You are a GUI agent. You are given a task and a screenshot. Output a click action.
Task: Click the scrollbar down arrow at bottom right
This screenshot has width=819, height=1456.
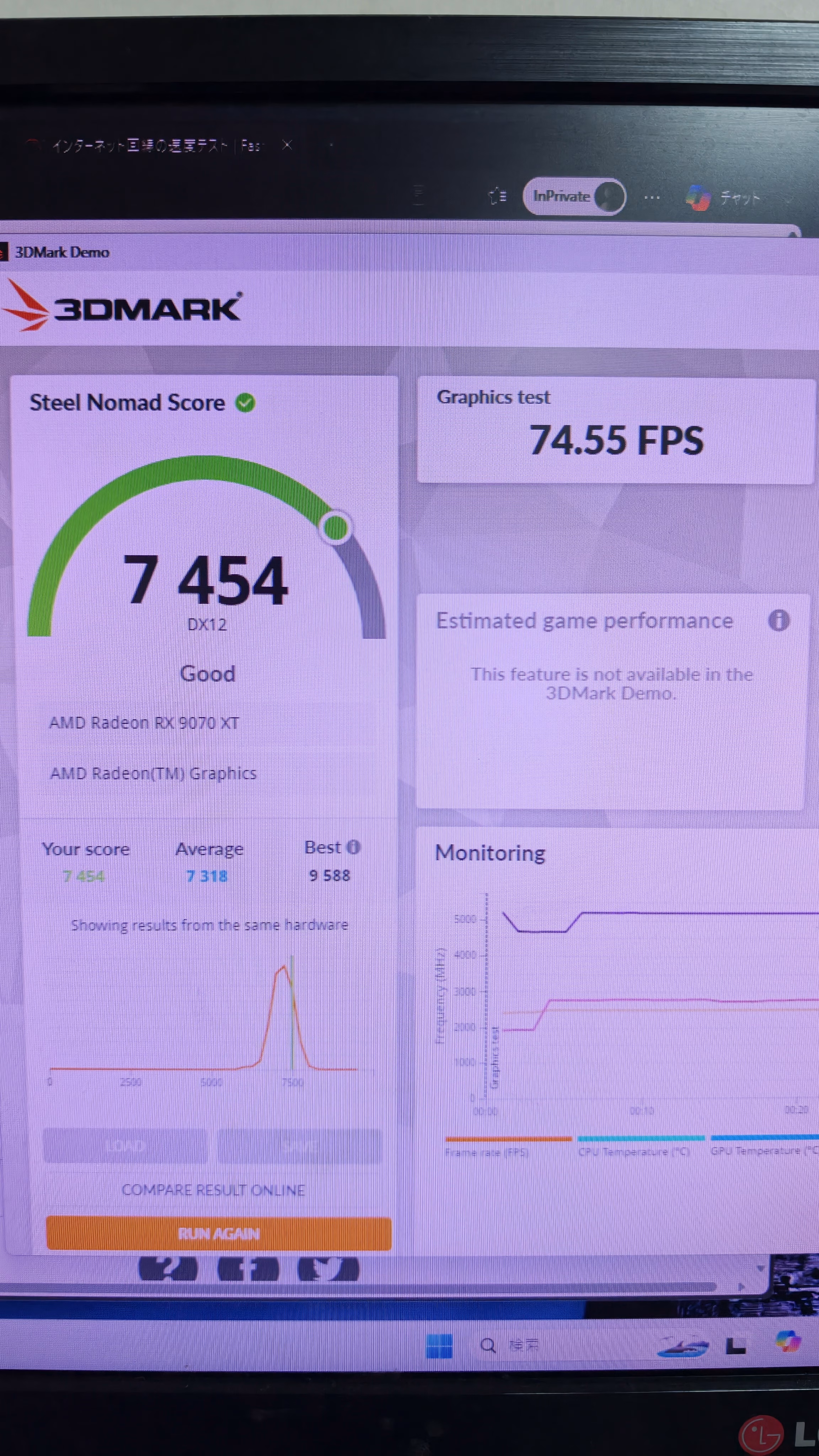[761, 1268]
